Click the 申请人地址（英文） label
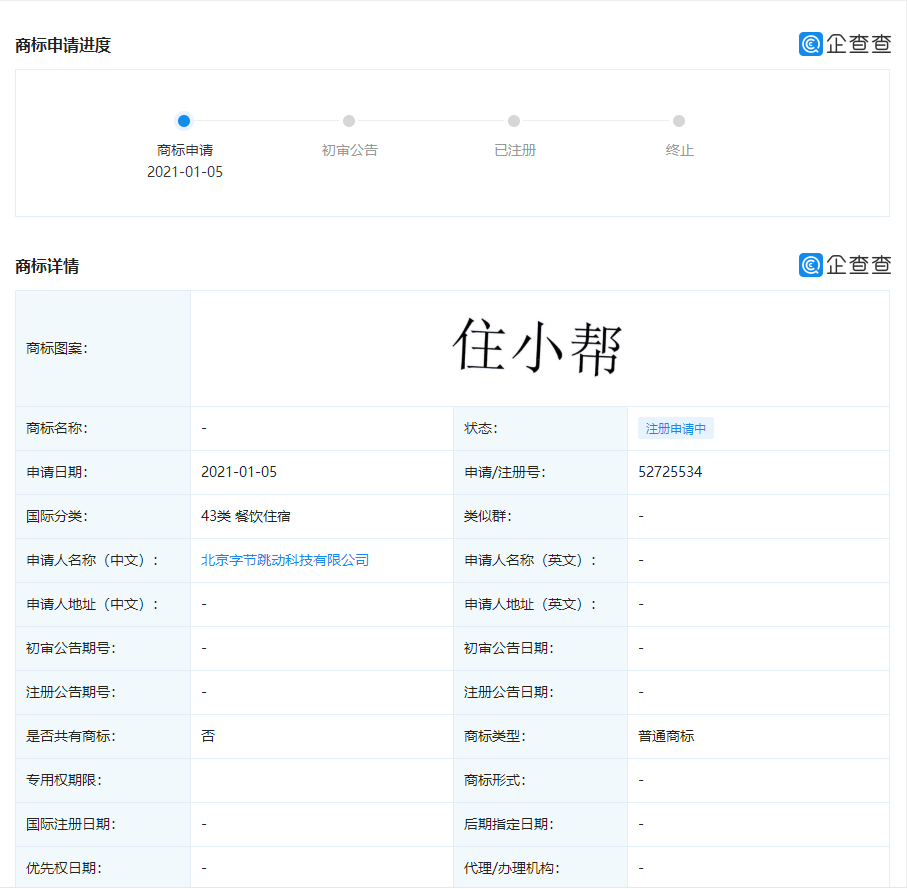 530,604
